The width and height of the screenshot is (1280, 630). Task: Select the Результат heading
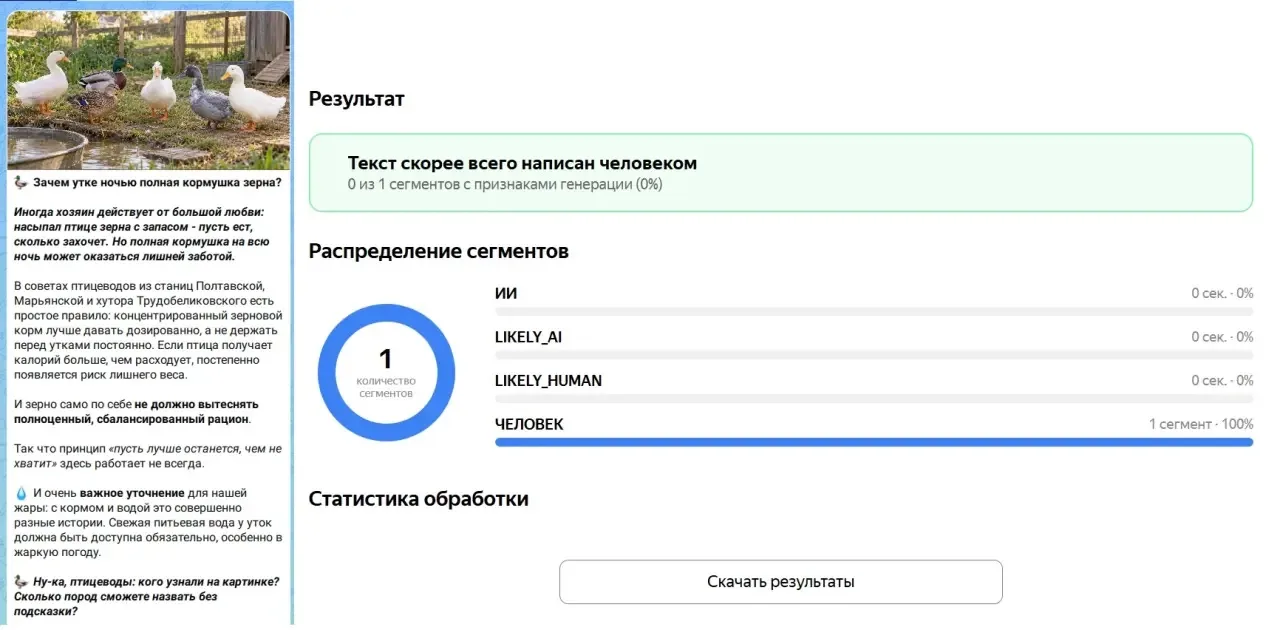click(x=357, y=98)
